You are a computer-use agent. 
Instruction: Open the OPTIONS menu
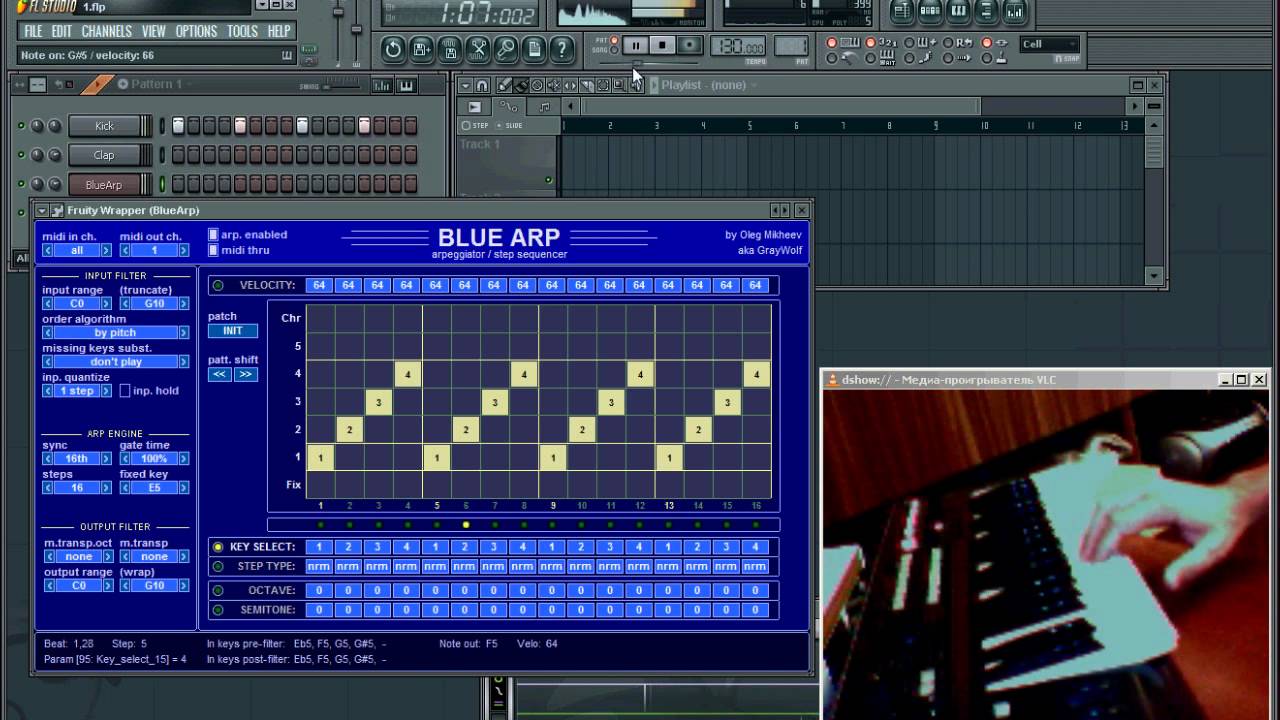(196, 31)
